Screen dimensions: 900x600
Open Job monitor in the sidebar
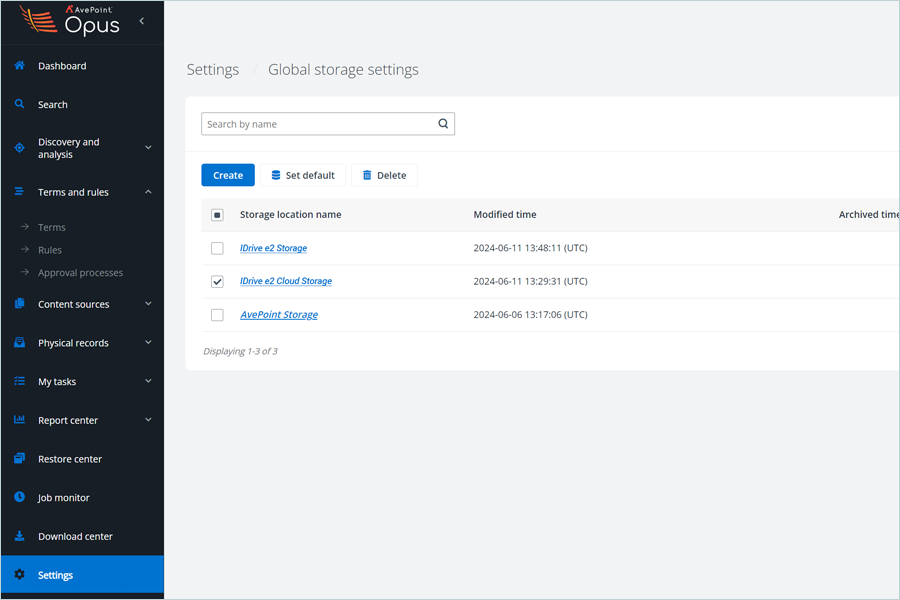[x=64, y=498]
